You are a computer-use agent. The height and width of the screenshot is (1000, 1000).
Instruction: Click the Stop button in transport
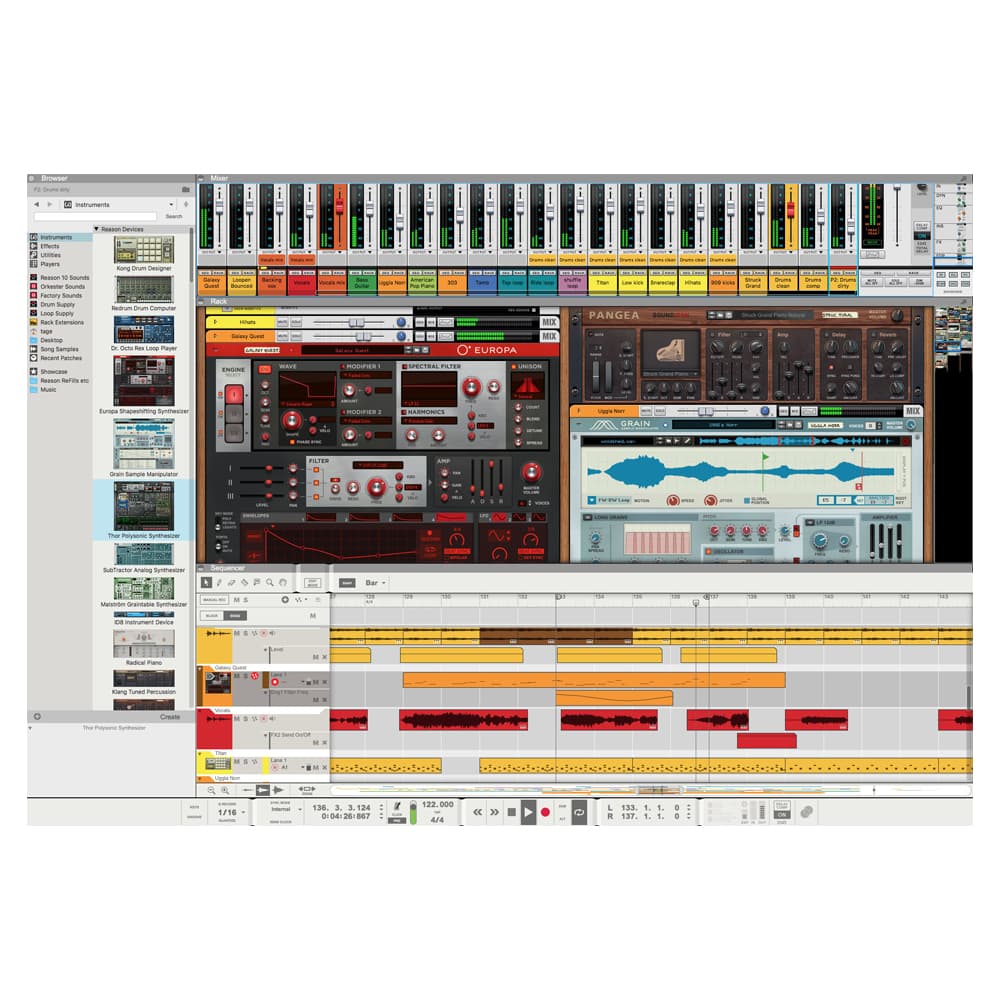click(511, 812)
